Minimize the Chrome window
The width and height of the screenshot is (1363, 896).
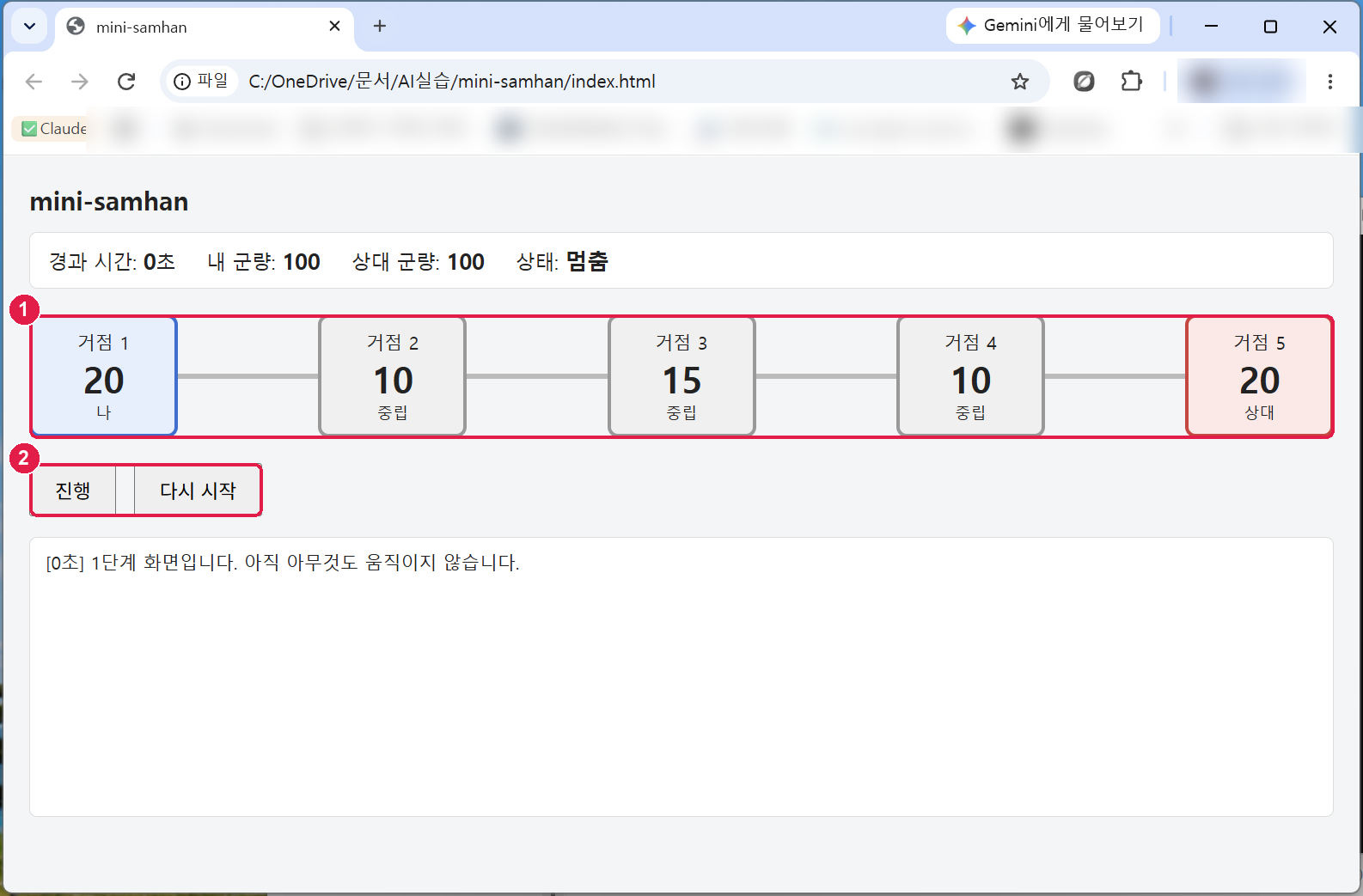tap(1211, 27)
